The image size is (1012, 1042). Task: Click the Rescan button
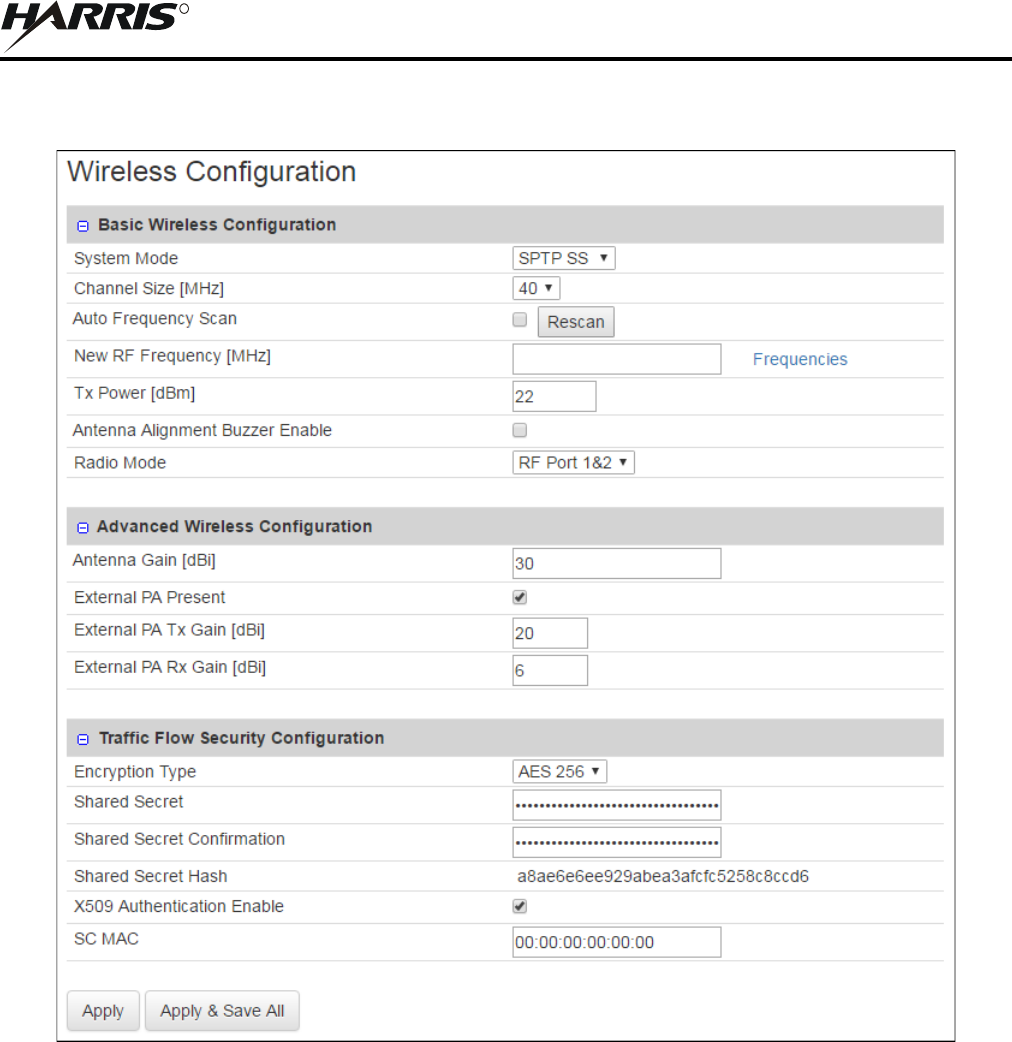click(x=575, y=322)
